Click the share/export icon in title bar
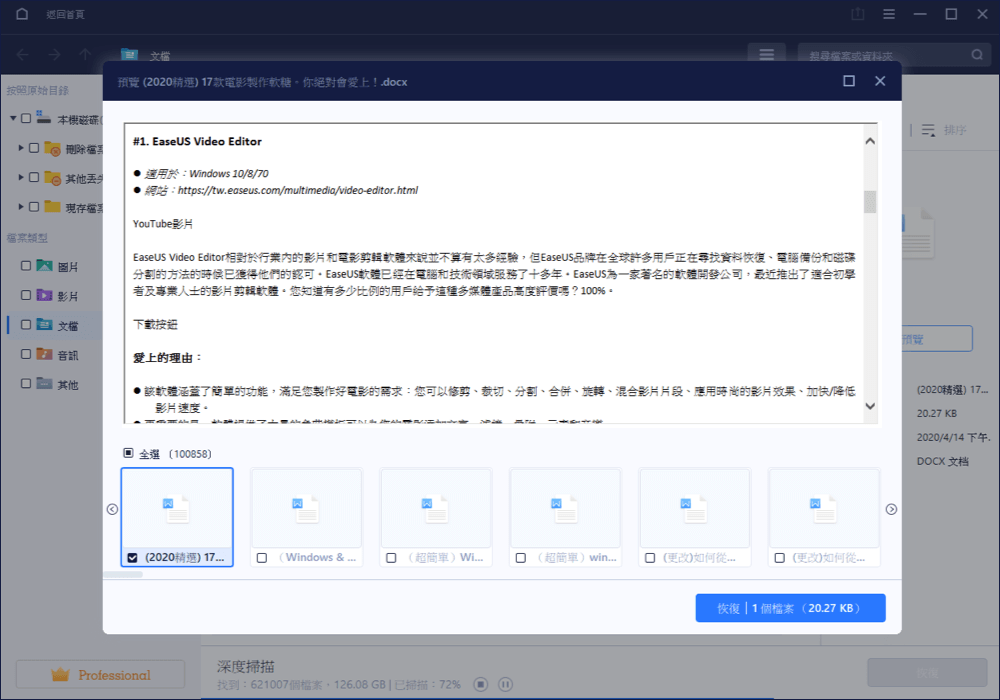 [858, 14]
